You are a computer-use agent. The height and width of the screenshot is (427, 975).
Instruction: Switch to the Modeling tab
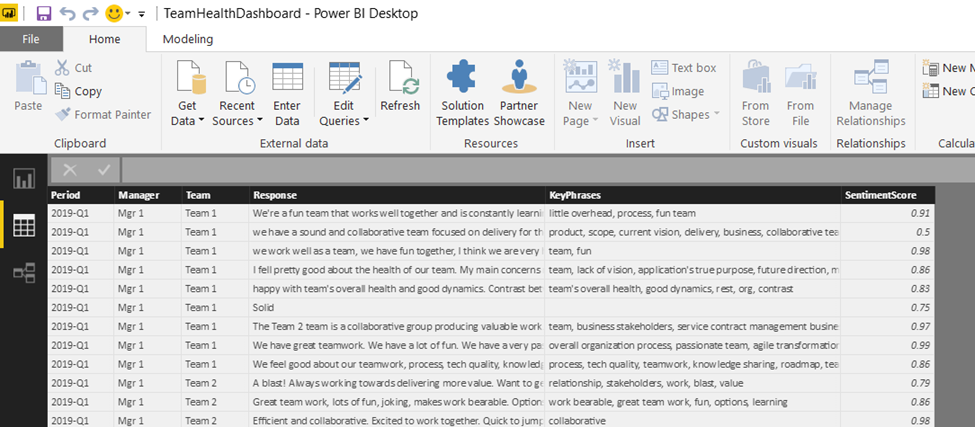coord(187,39)
